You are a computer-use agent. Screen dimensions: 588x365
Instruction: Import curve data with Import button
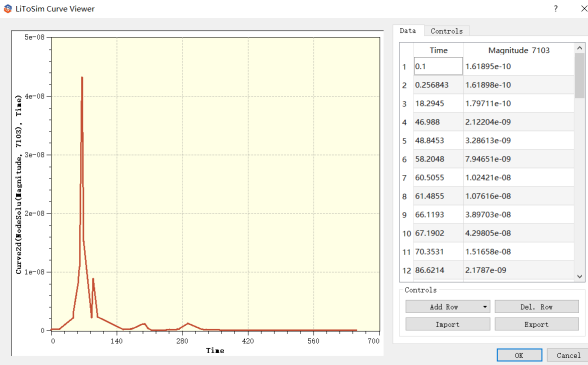pos(447,324)
